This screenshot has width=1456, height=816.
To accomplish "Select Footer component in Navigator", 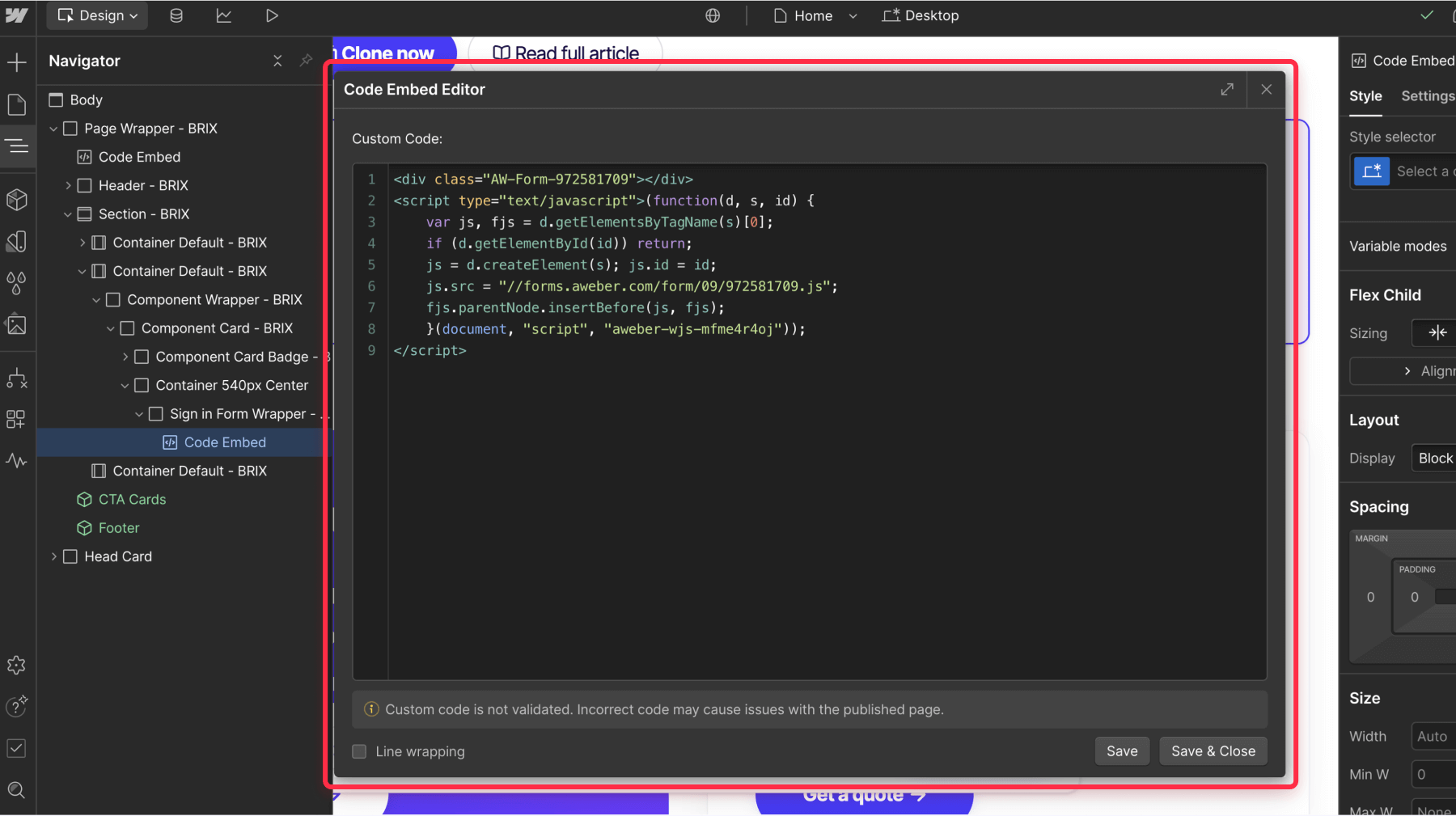I will point(118,528).
